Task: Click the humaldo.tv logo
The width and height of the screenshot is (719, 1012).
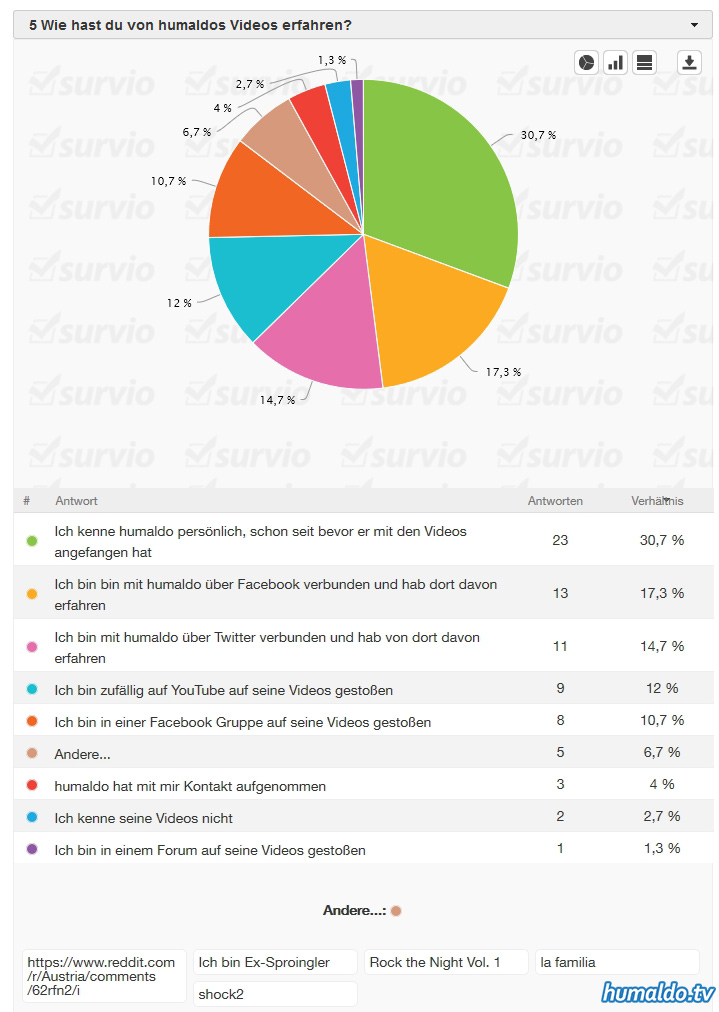Action: [658, 992]
